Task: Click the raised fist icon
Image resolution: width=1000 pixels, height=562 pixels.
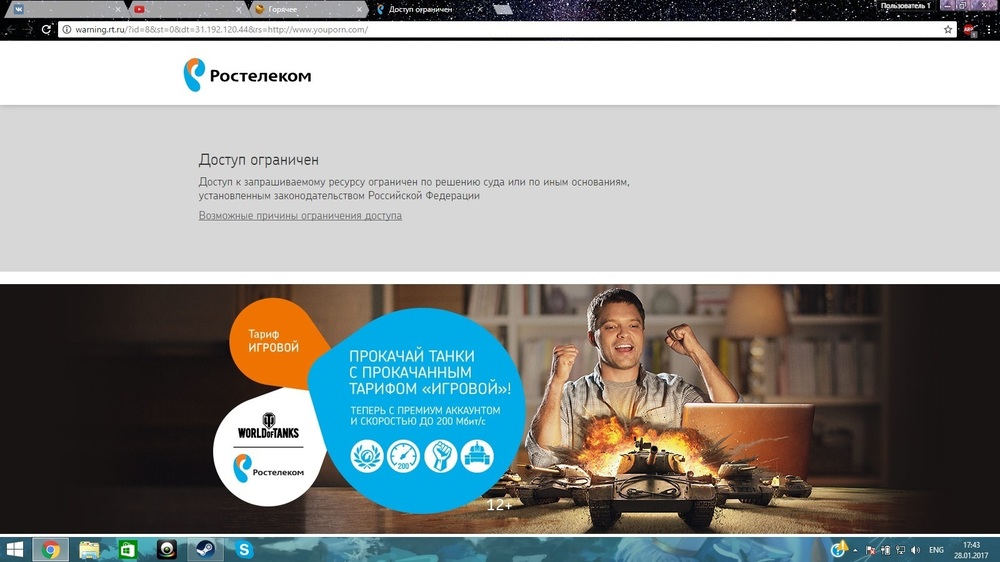Action: pyautogui.click(x=441, y=456)
